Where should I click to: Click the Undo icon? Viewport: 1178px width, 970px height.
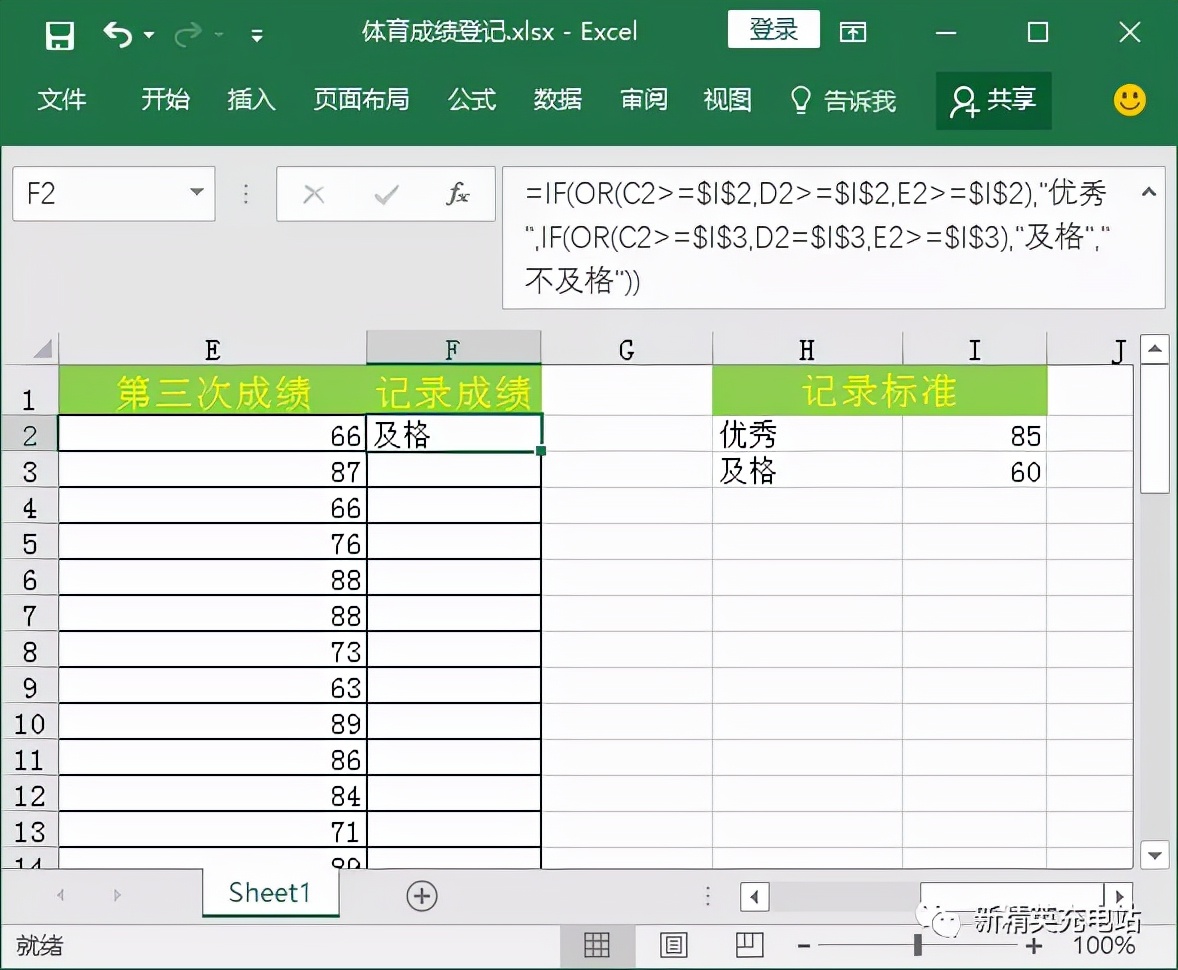(x=118, y=33)
